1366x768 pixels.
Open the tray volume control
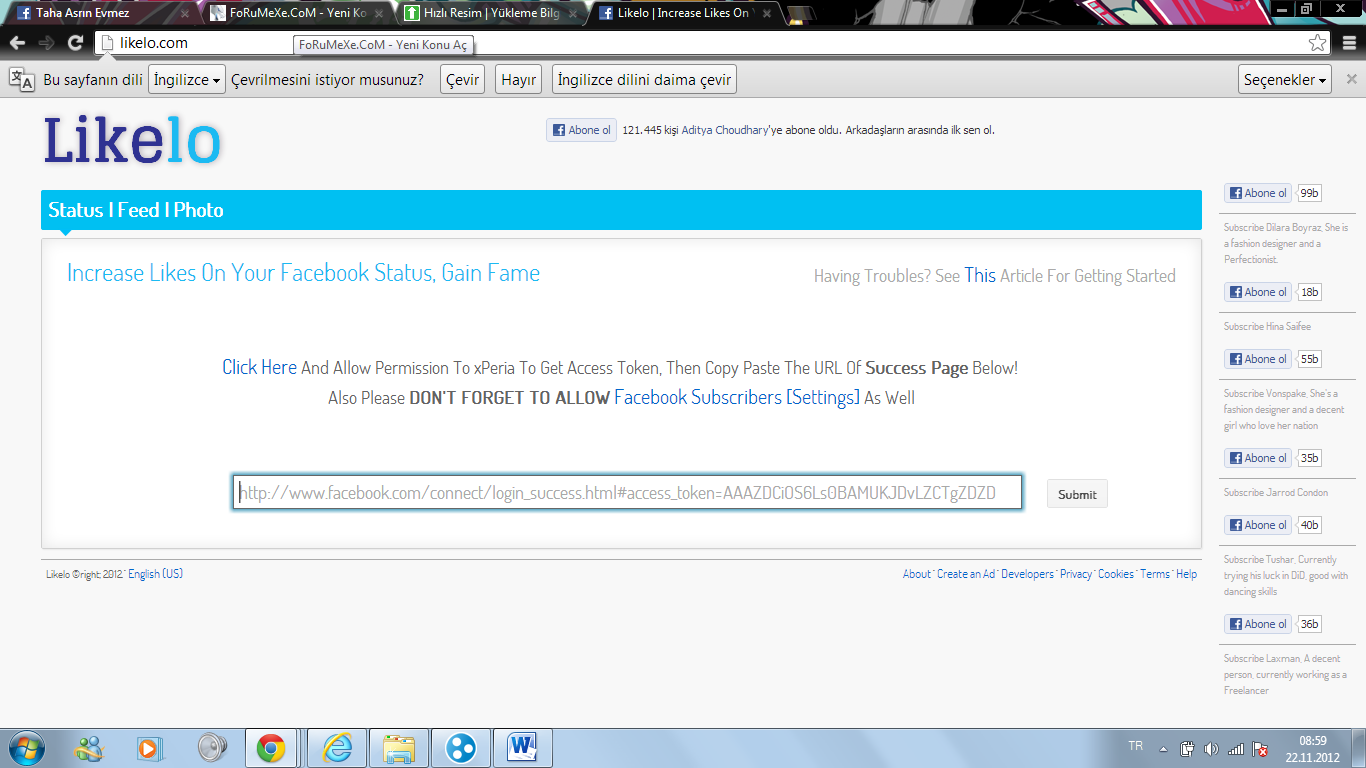tap(1212, 749)
